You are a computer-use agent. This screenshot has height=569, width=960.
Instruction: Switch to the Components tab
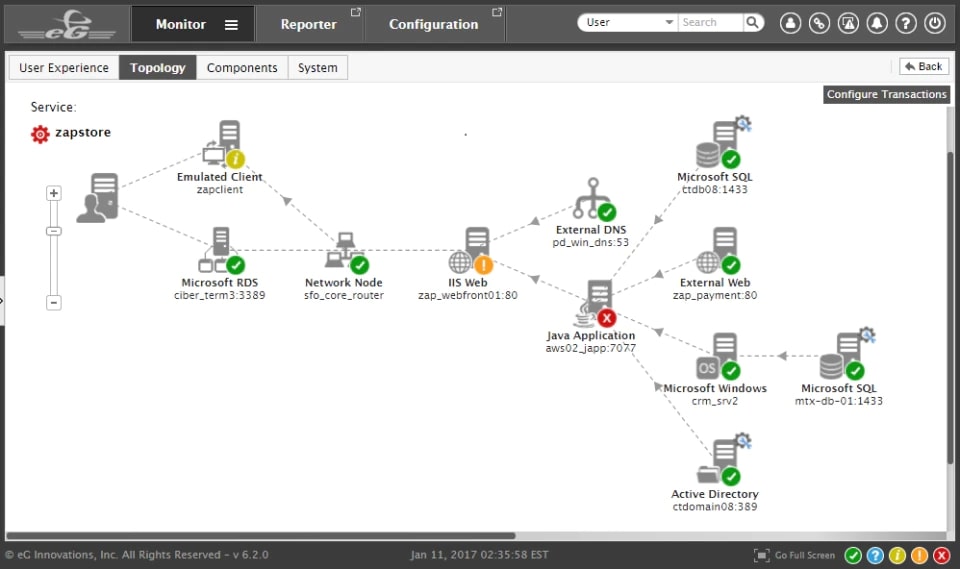pos(242,68)
